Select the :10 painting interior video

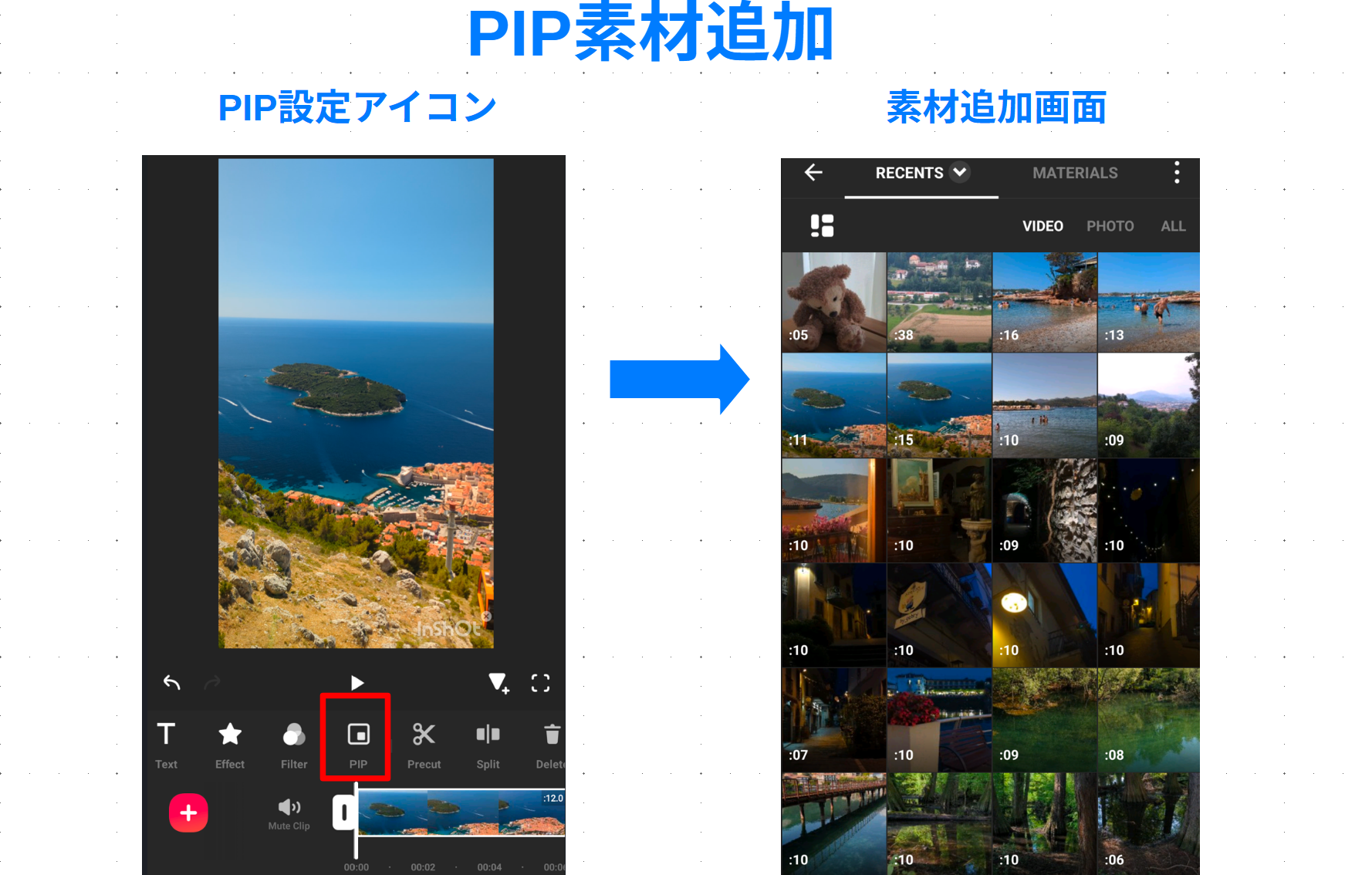(x=939, y=511)
